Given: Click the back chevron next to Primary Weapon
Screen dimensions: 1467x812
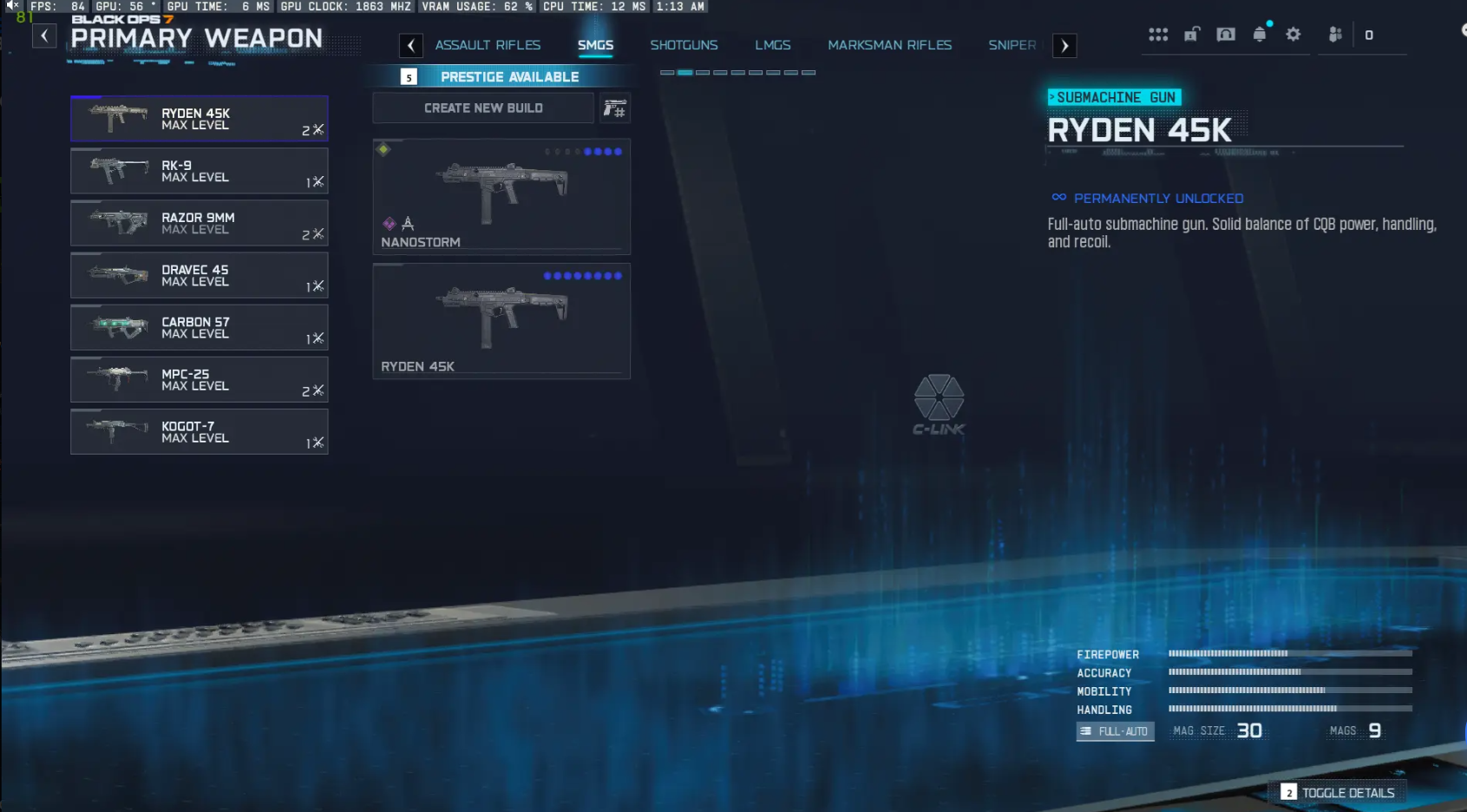Looking at the screenshot, I should point(44,36).
